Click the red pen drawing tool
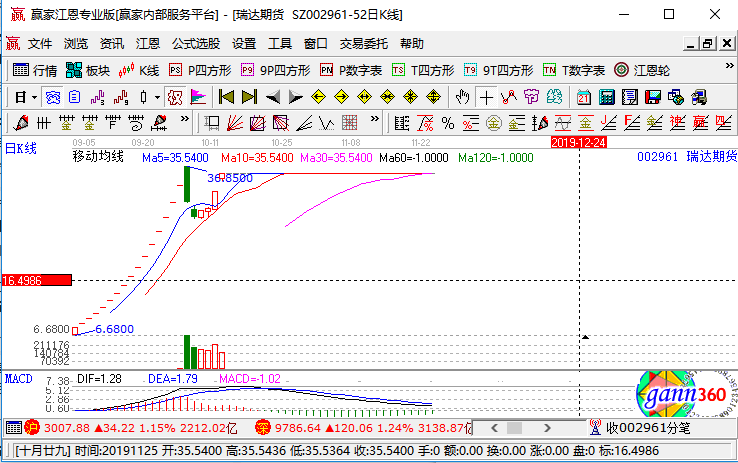The height and width of the screenshot is (463, 738). [x=21, y=123]
